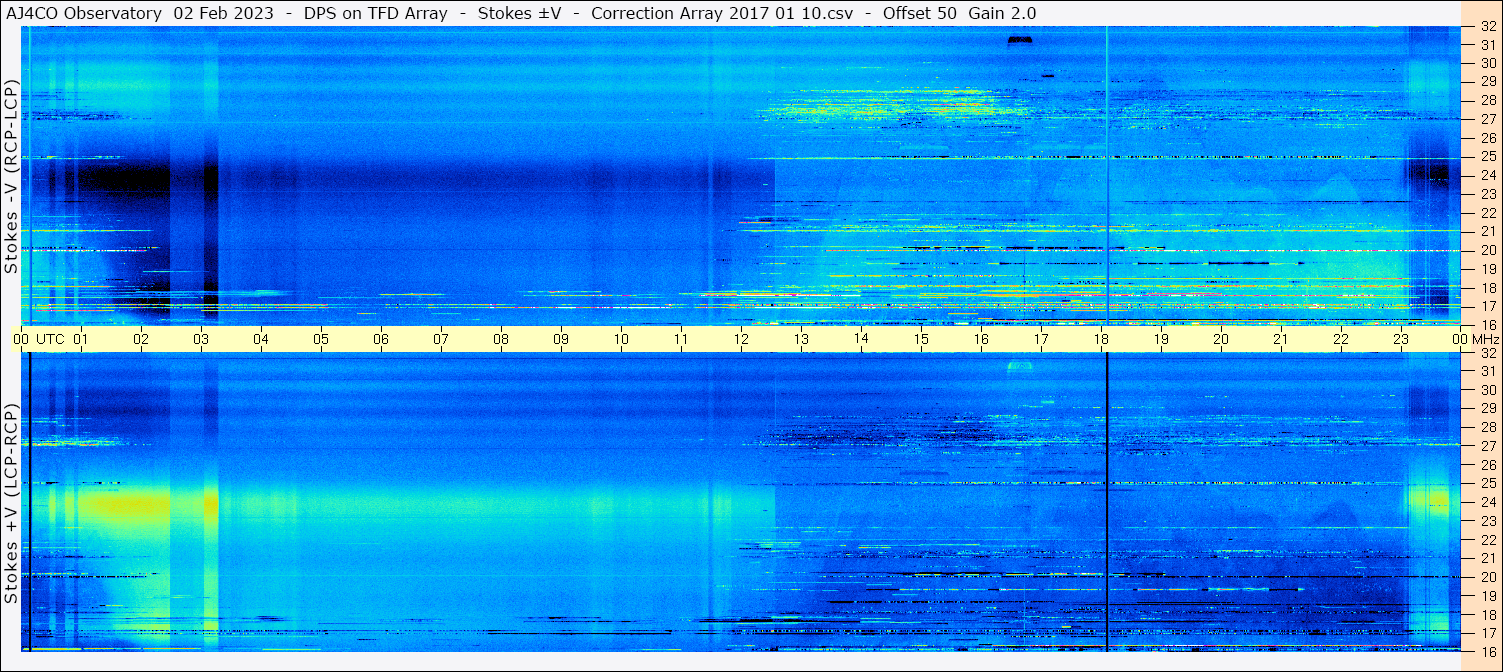Click the 09 UTC hour marker
Screen dimensions: 1503x672
click(561, 339)
